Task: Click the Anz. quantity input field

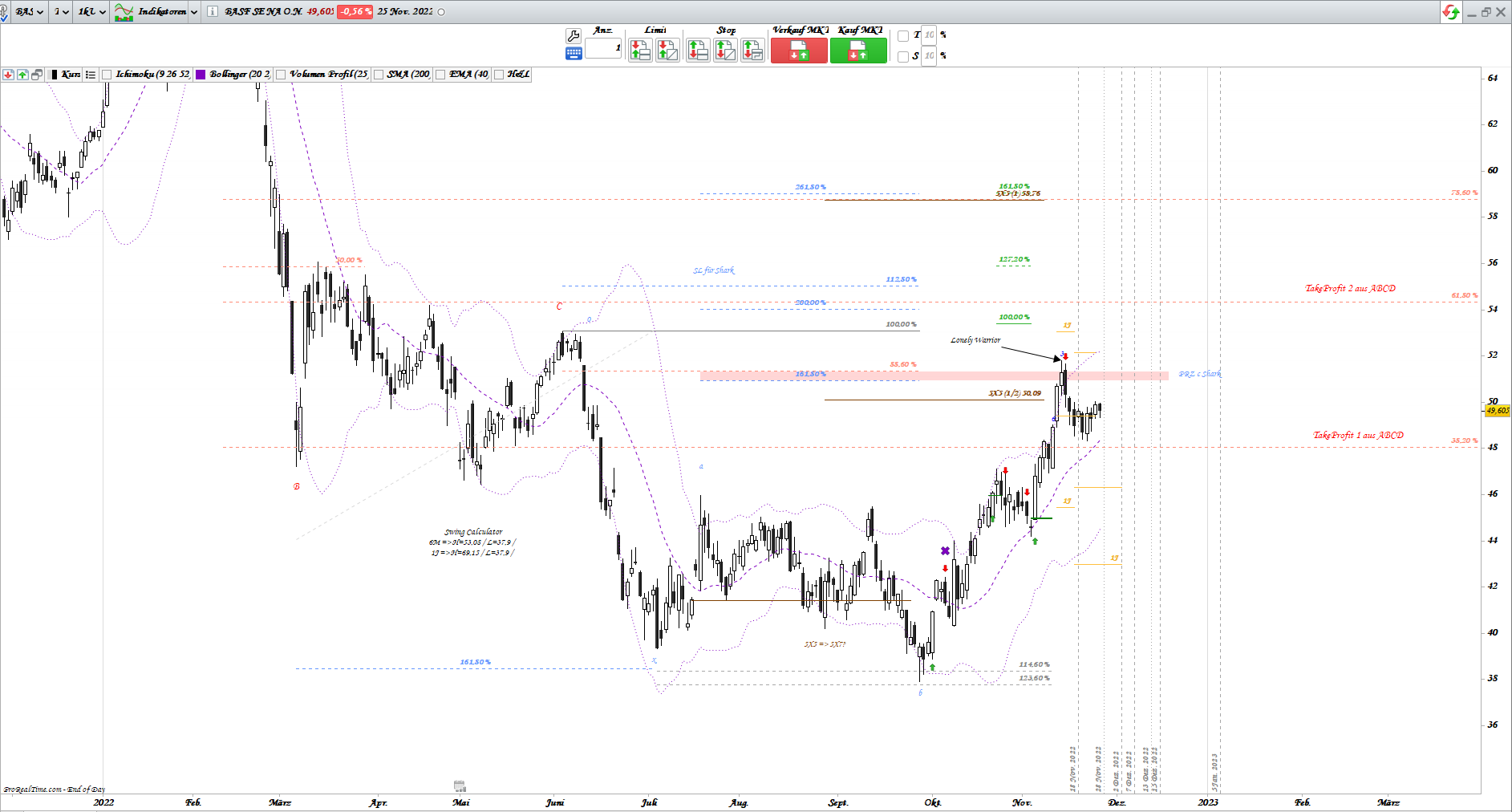Action: tap(603, 48)
